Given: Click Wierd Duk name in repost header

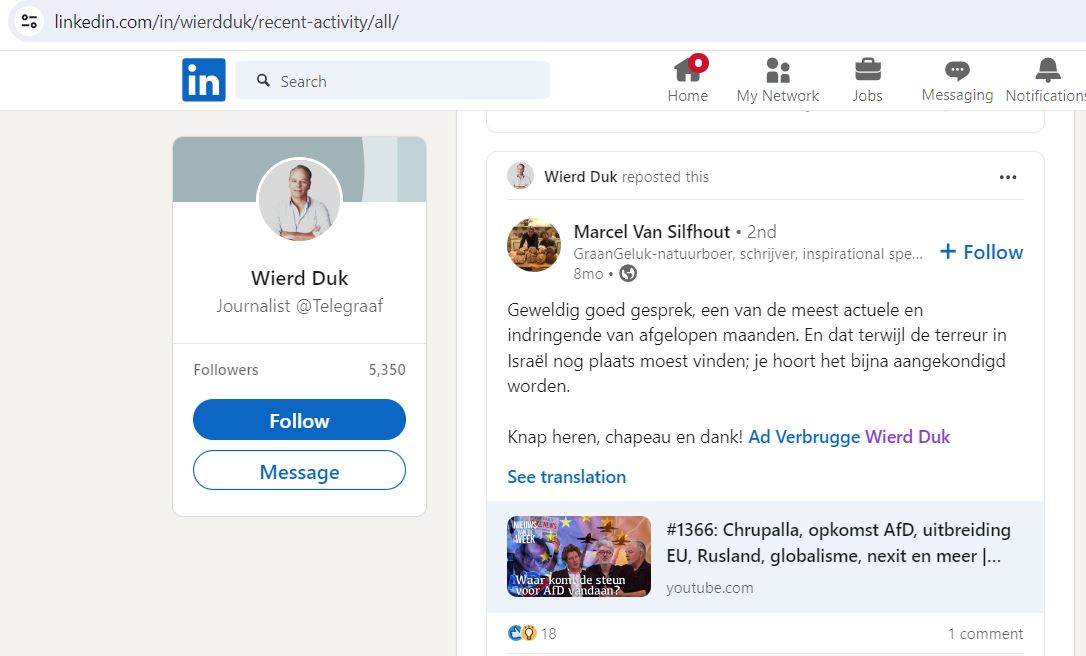Looking at the screenshot, I should [580, 177].
